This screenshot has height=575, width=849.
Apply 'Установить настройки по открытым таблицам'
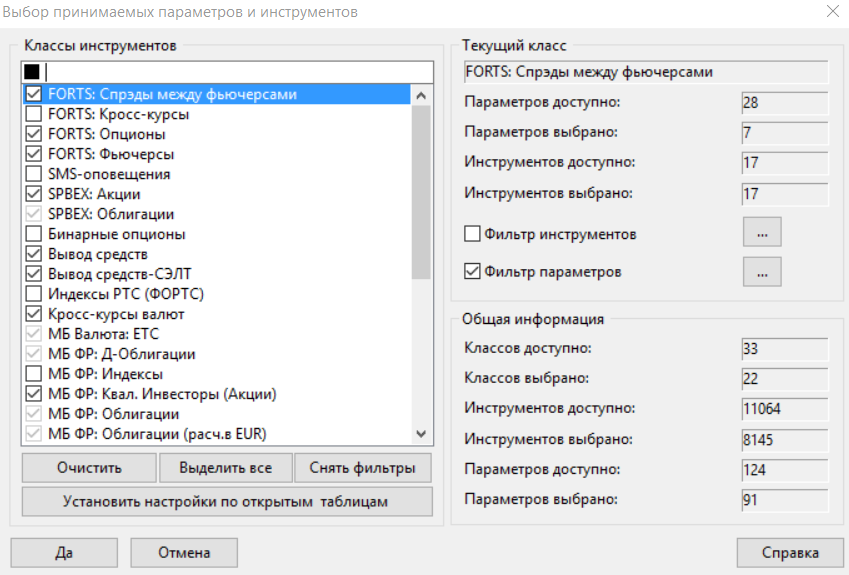[226, 501]
